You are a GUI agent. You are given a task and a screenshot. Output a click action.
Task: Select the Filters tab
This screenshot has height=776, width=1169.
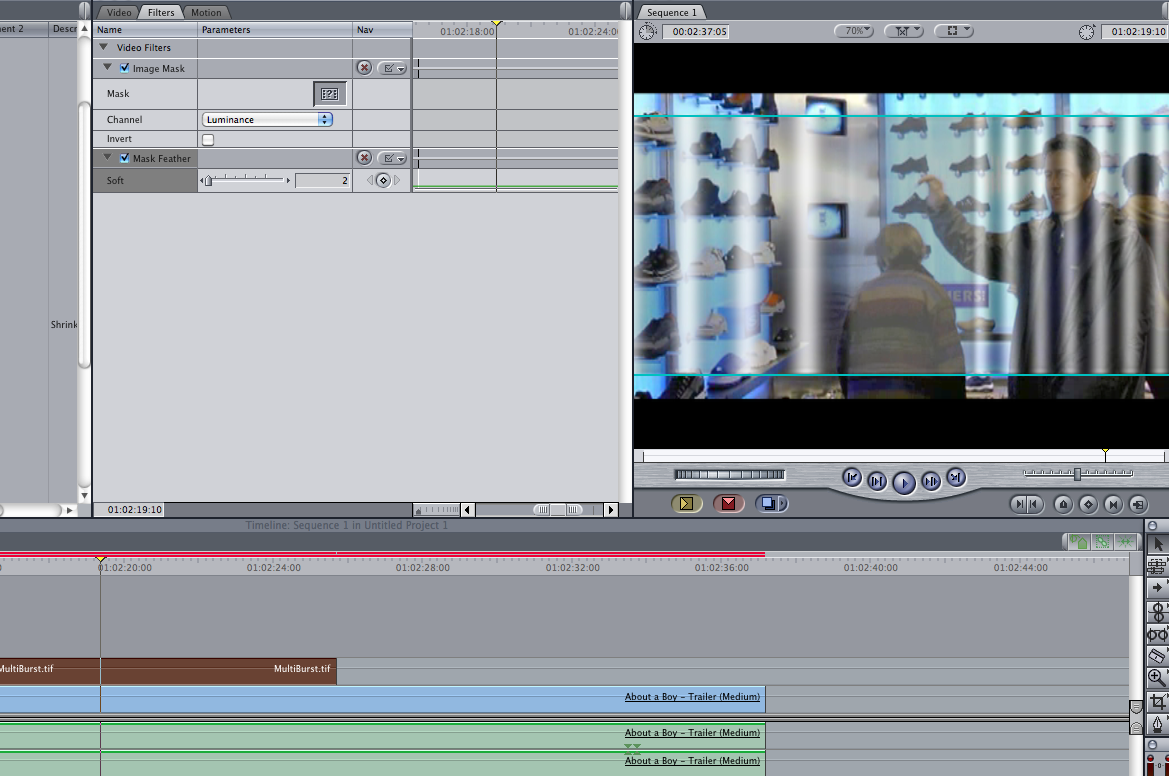coord(161,13)
